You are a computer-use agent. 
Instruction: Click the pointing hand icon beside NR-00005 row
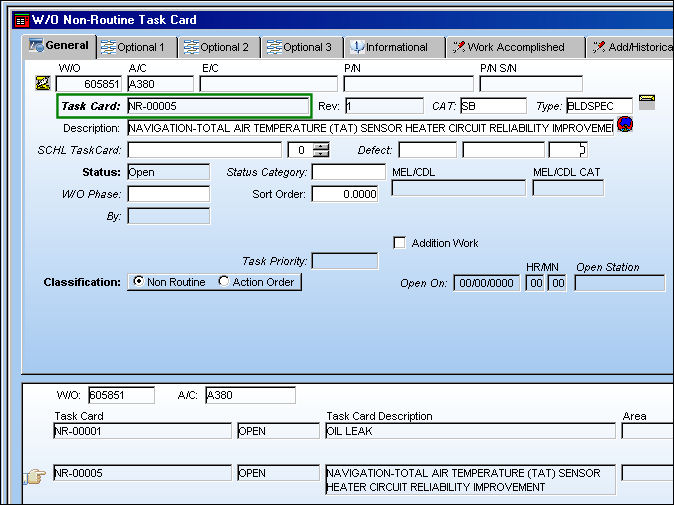coord(34,477)
